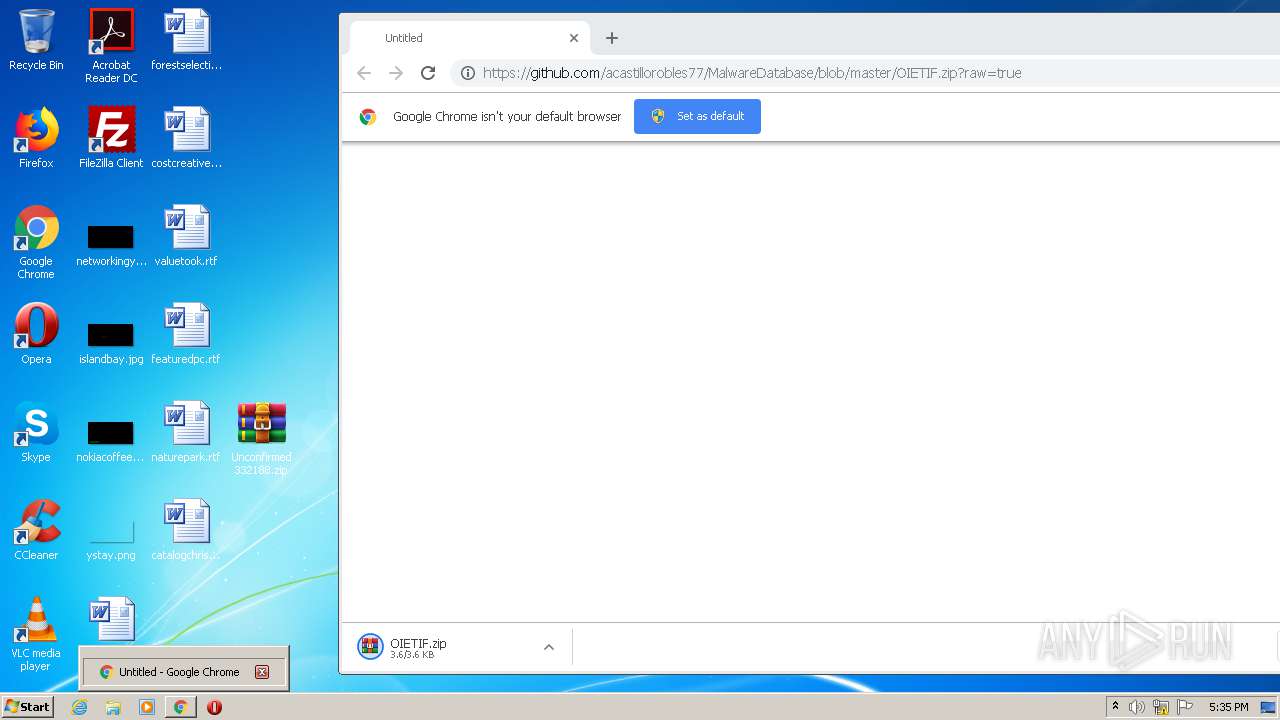Open Windows Explorer from the taskbar
The image size is (1280, 720).
pyautogui.click(x=113, y=707)
